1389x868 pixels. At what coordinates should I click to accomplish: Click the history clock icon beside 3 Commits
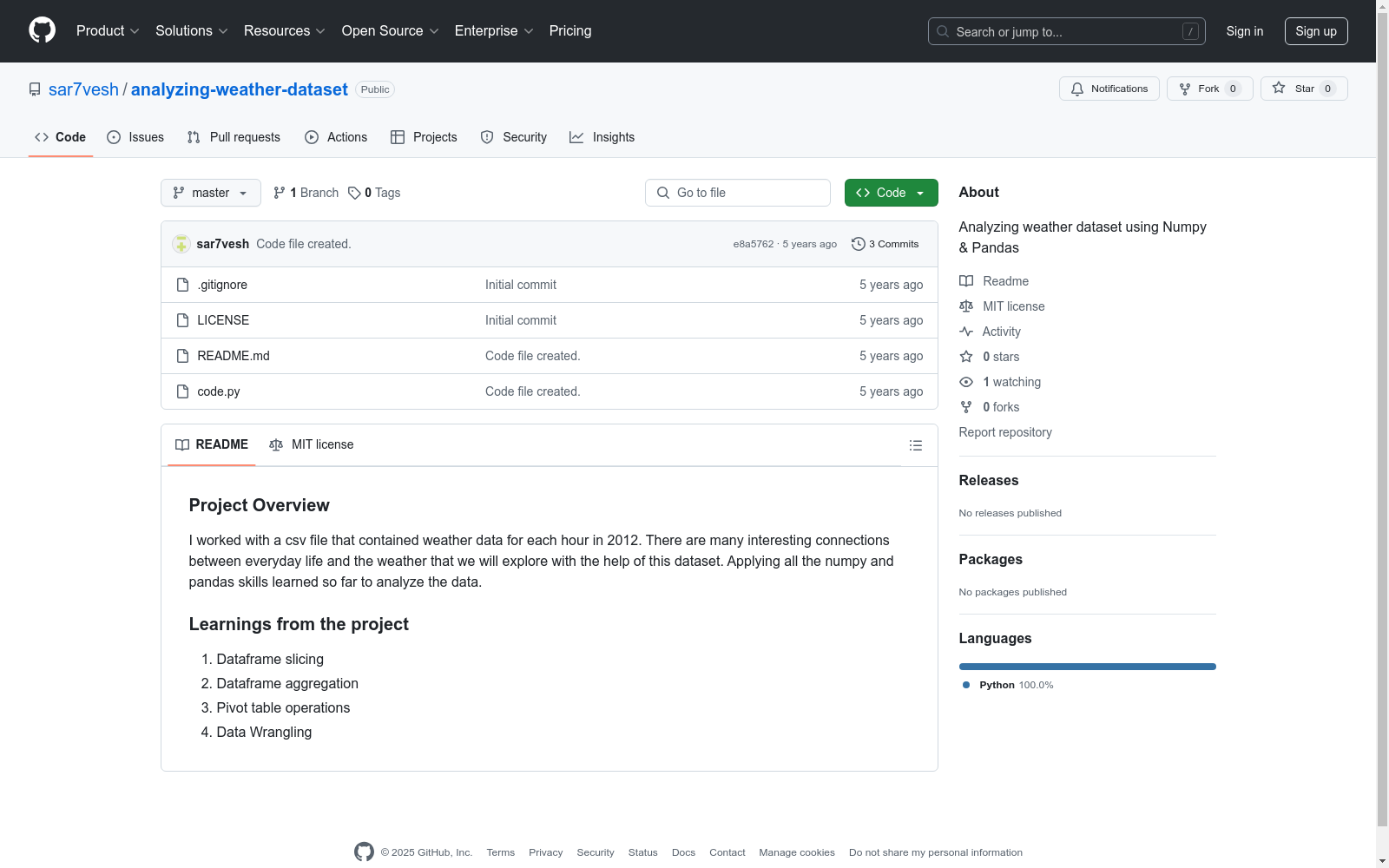(859, 244)
